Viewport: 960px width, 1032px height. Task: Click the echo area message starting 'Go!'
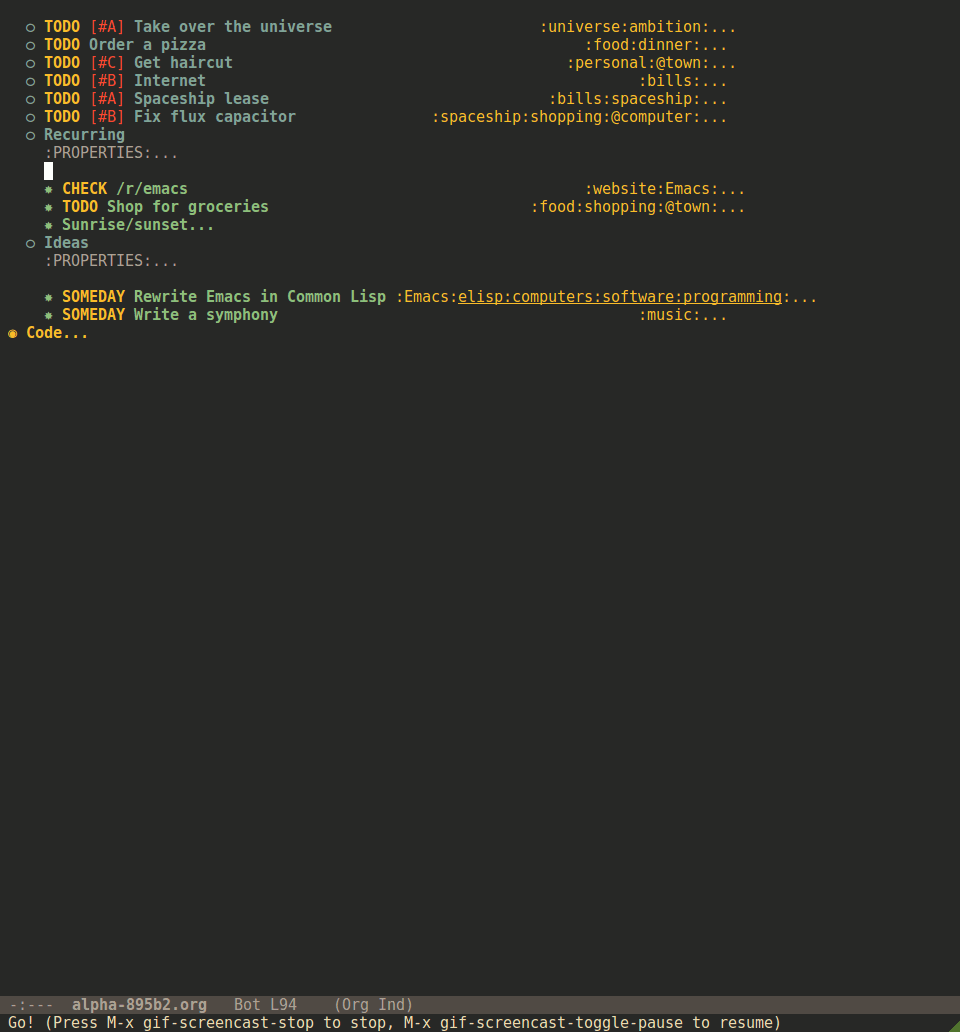pos(394,1023)
